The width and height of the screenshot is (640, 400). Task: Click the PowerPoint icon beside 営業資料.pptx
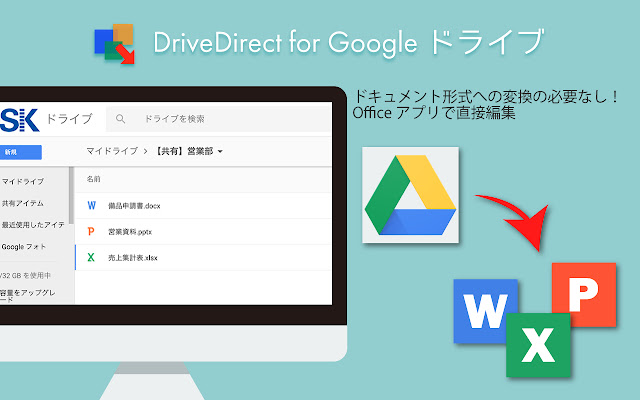(91, 231)
